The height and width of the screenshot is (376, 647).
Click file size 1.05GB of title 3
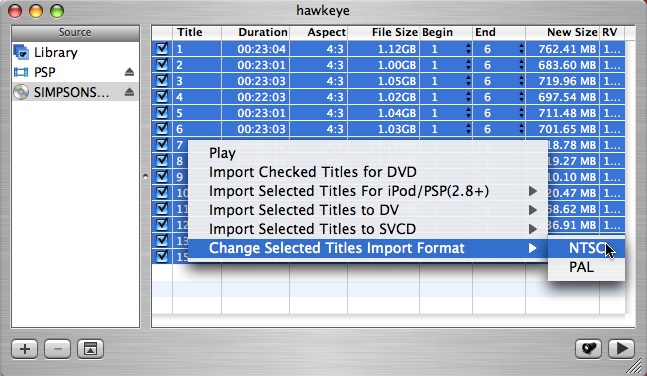point(397,81)
